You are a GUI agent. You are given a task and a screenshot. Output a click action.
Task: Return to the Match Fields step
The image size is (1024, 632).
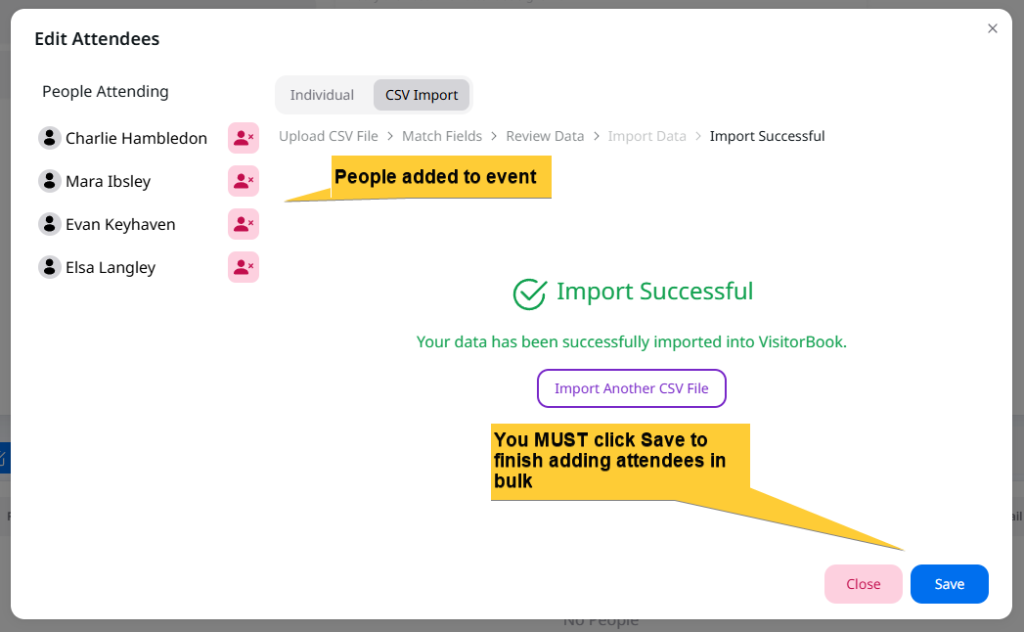tap(442, 136)
